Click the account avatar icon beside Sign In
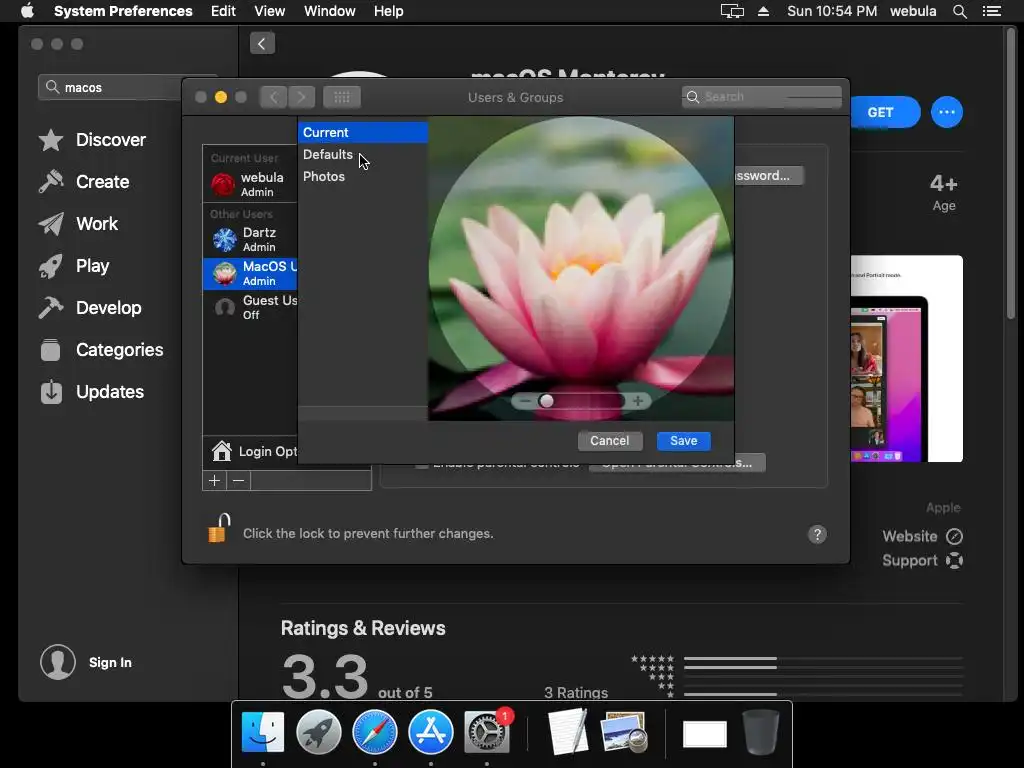The image size is (1024, 768). click(58, 662)
